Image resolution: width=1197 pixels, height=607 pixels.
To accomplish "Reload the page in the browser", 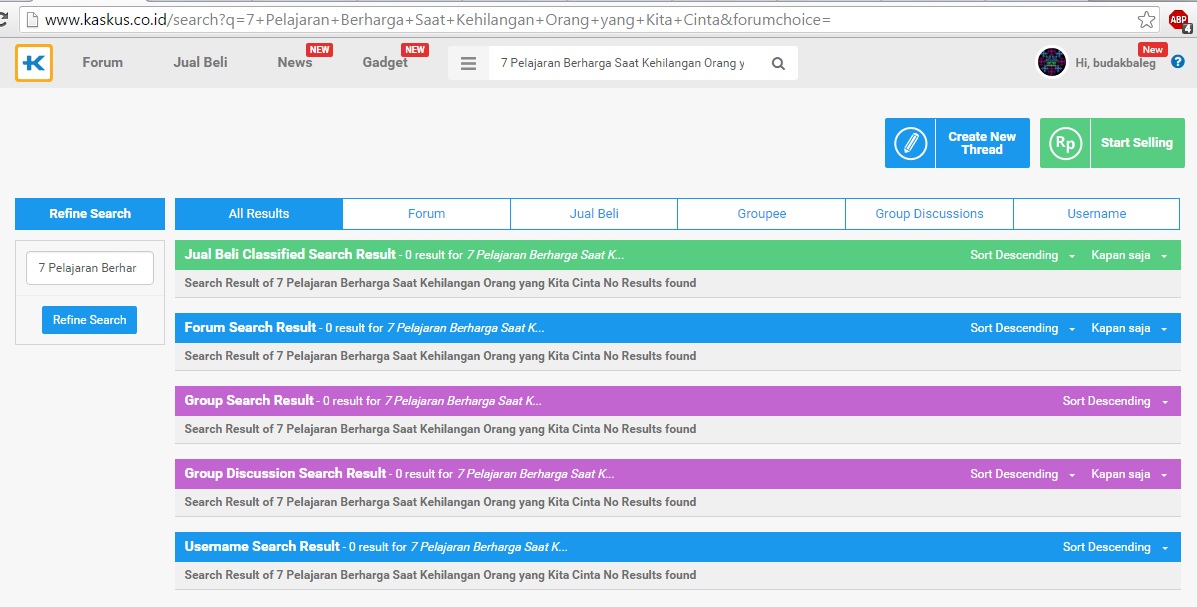I will 3,19.
